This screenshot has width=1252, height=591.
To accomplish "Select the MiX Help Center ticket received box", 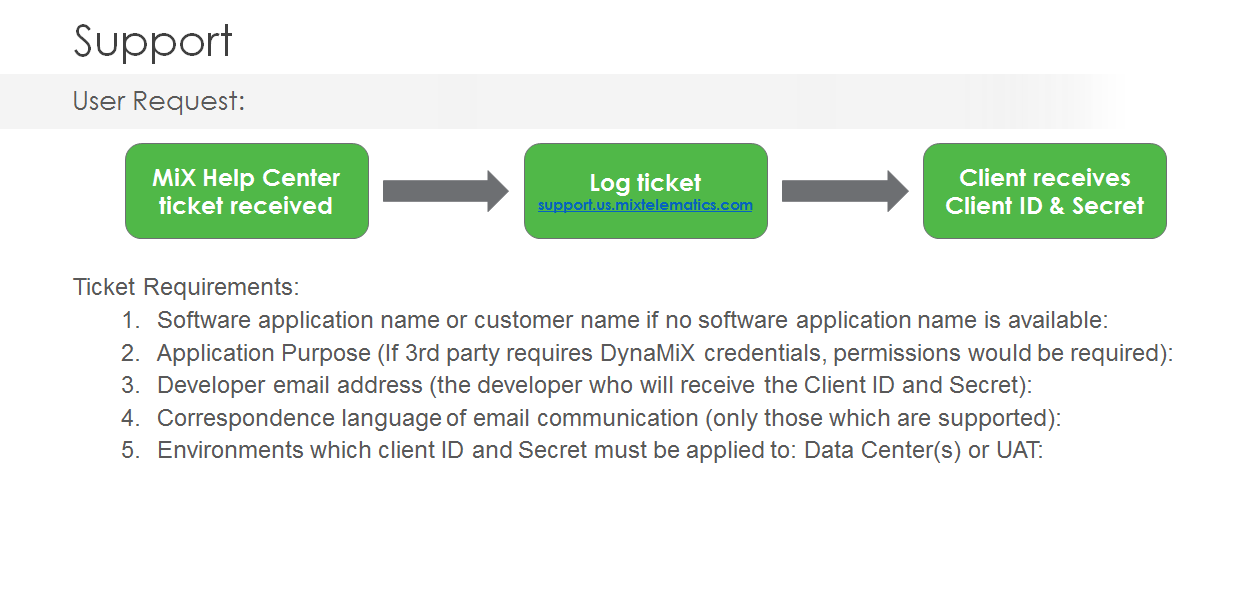I will click(246, 191).
